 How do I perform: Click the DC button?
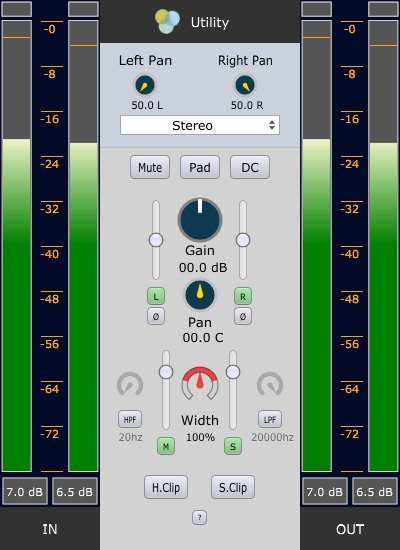[x=250, y=167]
